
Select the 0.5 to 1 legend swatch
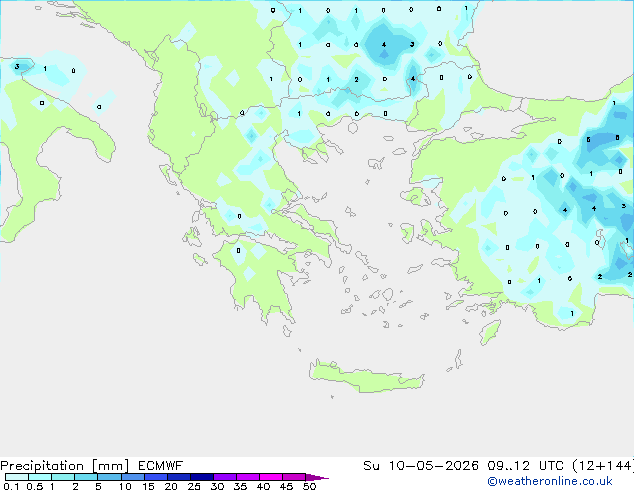40,477
